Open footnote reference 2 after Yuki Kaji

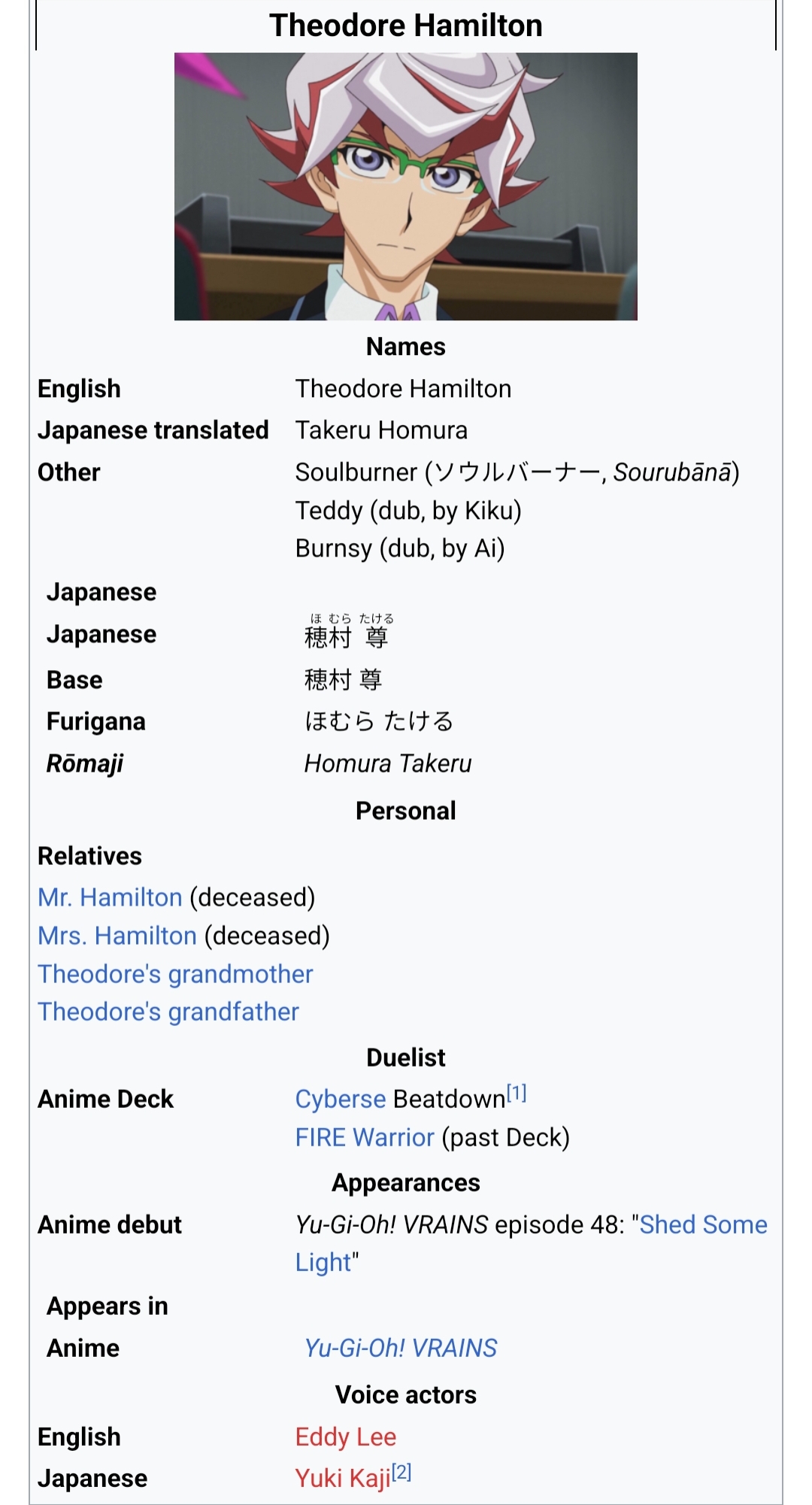point(401,1472)
